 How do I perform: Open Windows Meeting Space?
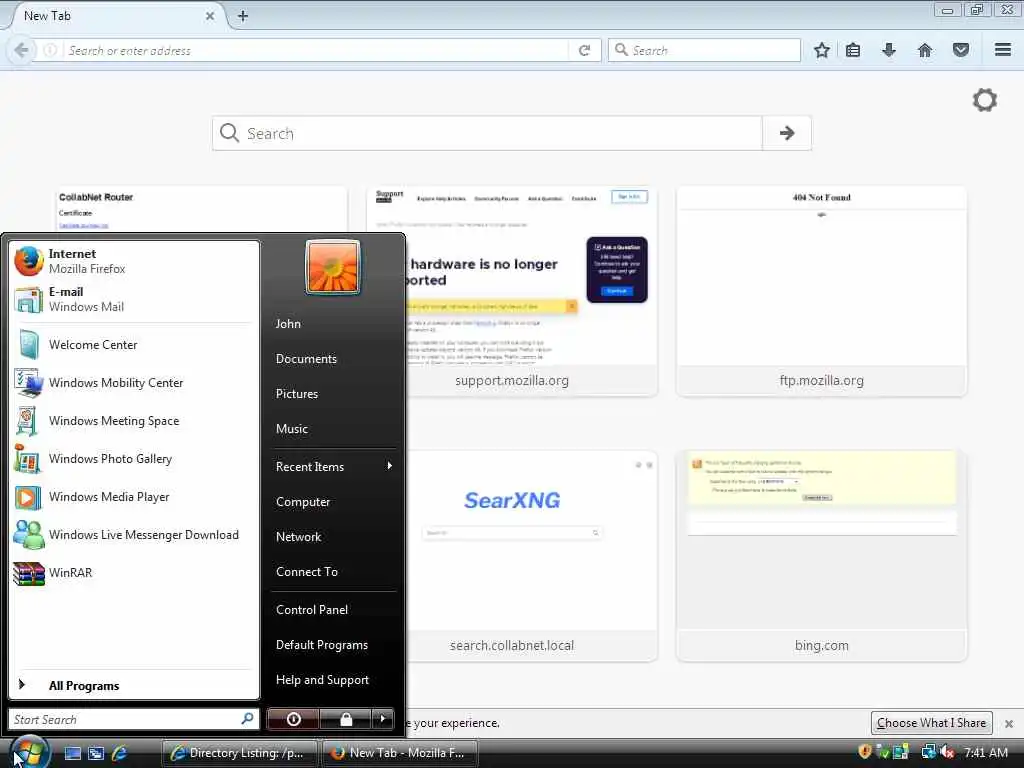pyautogui.click(x=134, y=421)
